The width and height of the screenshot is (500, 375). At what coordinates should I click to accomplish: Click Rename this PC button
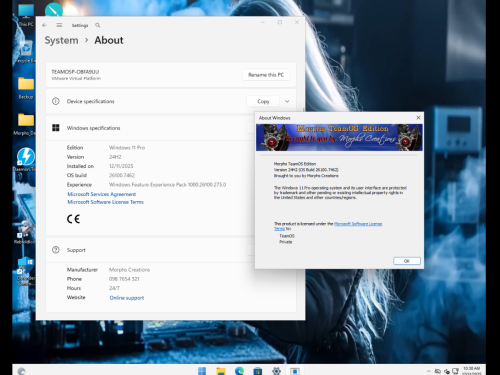click(x=266, y=75)
